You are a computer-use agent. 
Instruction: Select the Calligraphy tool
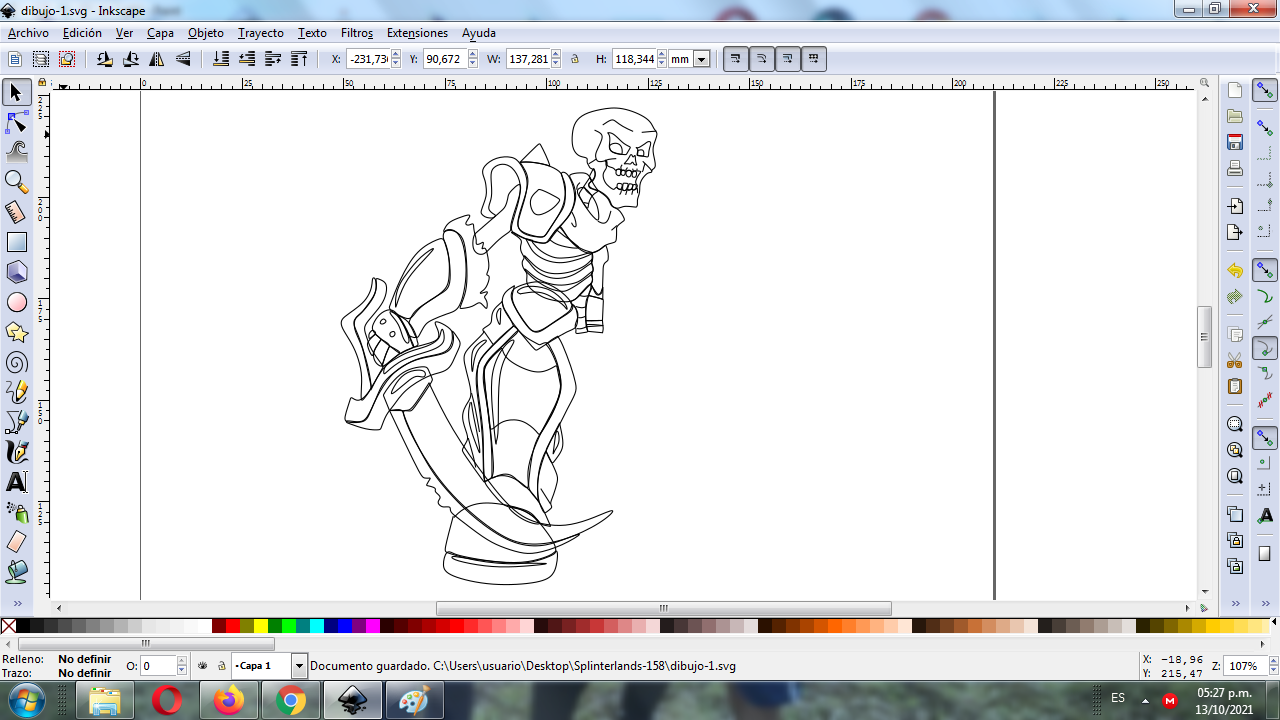click(16, 452)
